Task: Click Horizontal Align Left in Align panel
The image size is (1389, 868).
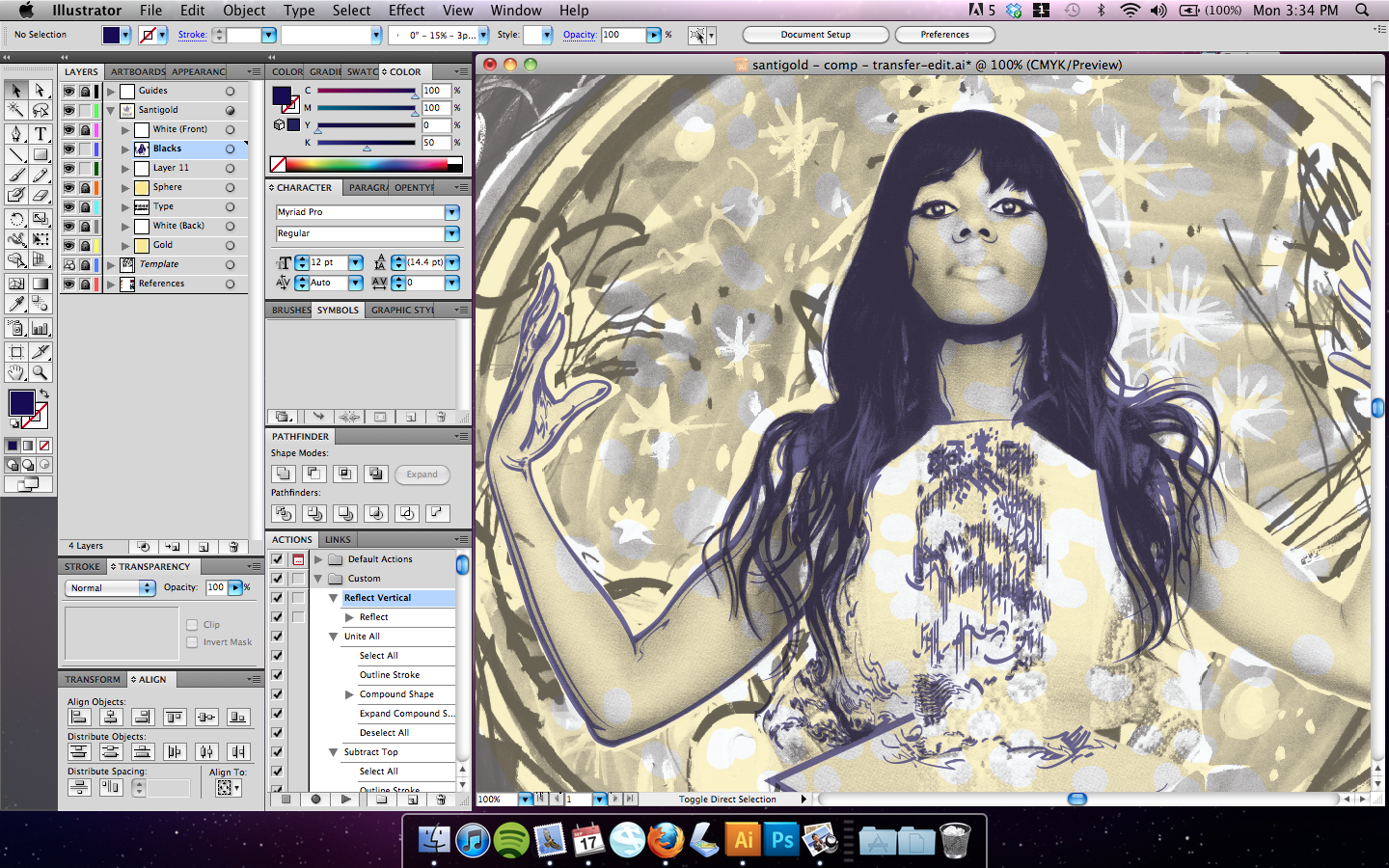Action: (79, 717)
